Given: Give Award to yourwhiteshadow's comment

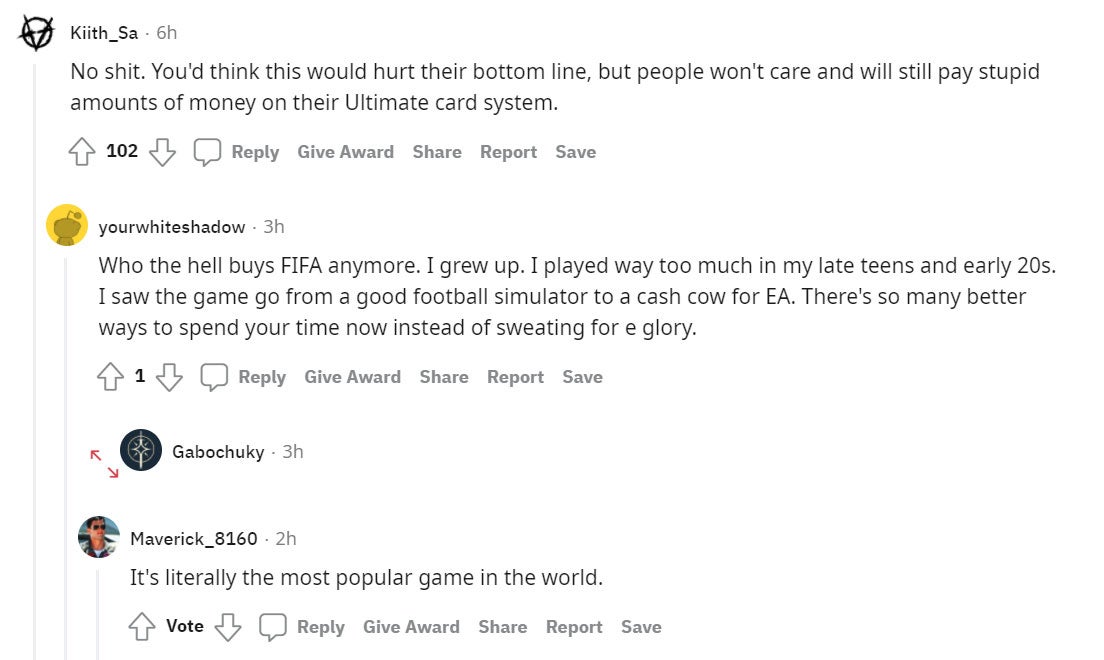Looking at the screenshot, I should pyautogui.click(x=353, y=377).
